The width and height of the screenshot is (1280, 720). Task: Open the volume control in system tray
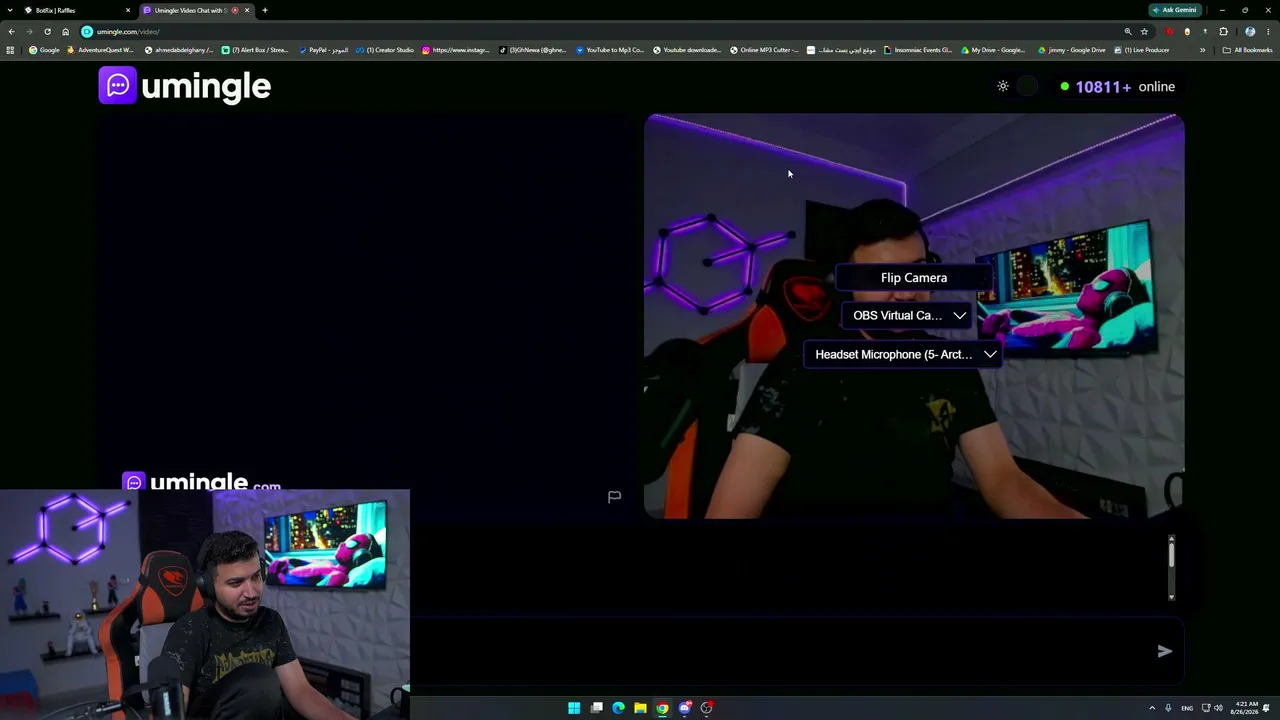pyautogui.click(x=1218, y=708)
